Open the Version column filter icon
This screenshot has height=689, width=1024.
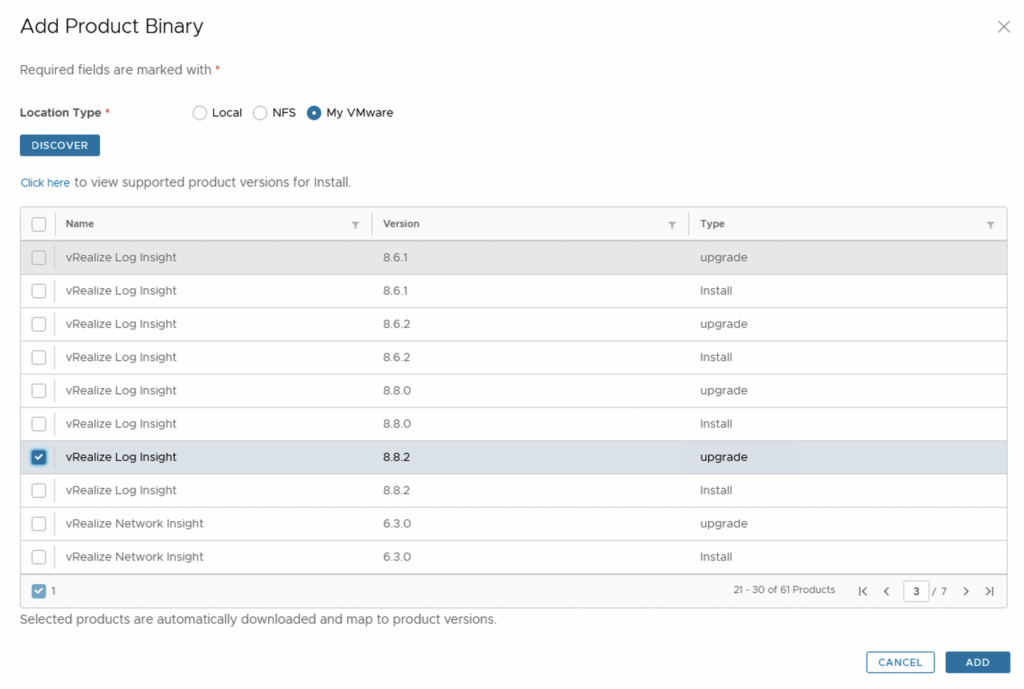click(x=672, y=225)
